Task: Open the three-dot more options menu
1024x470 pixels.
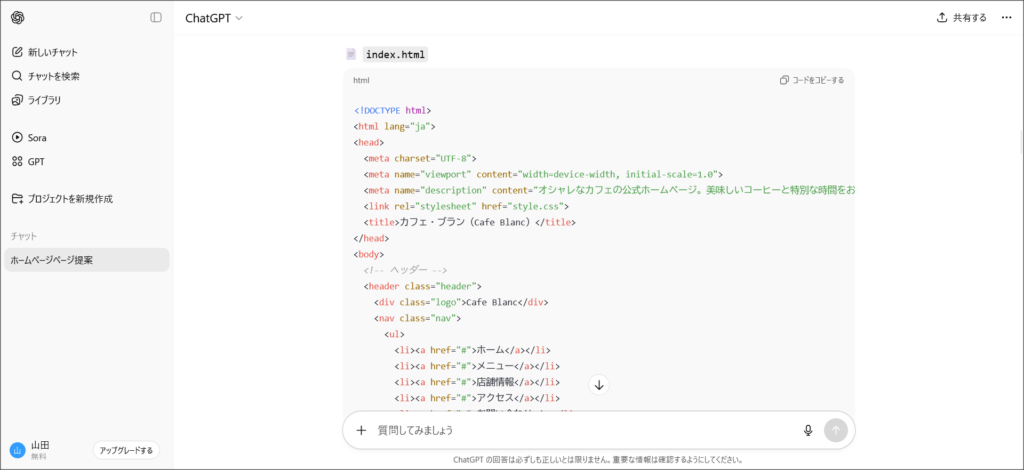Action: click(x=1006, y=18)
